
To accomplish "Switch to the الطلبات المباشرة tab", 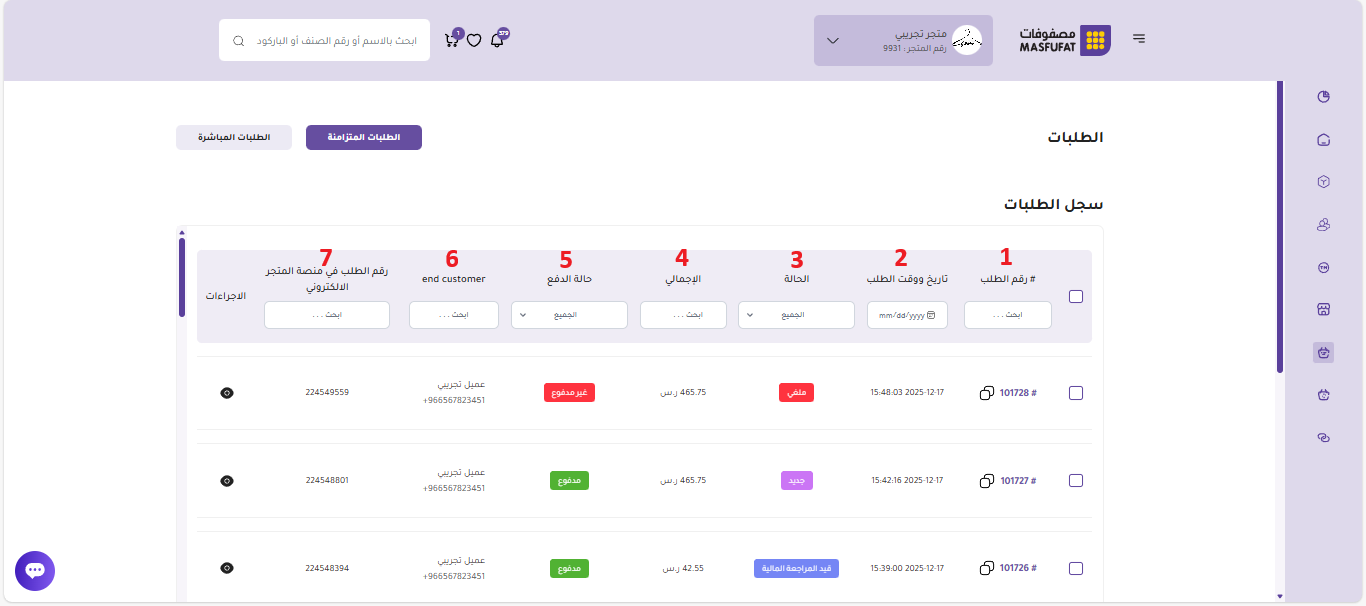I will click(234, 138).
